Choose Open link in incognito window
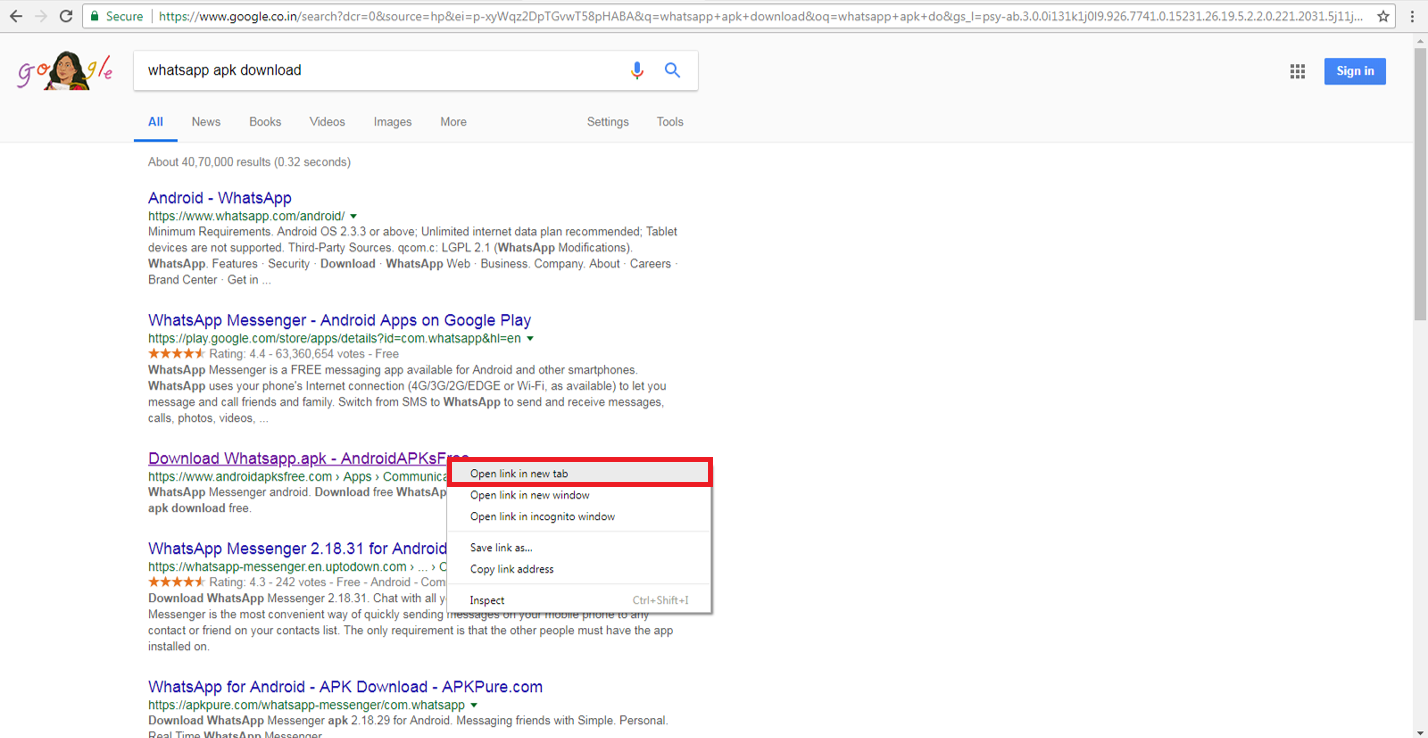 [x=579, y=517]
